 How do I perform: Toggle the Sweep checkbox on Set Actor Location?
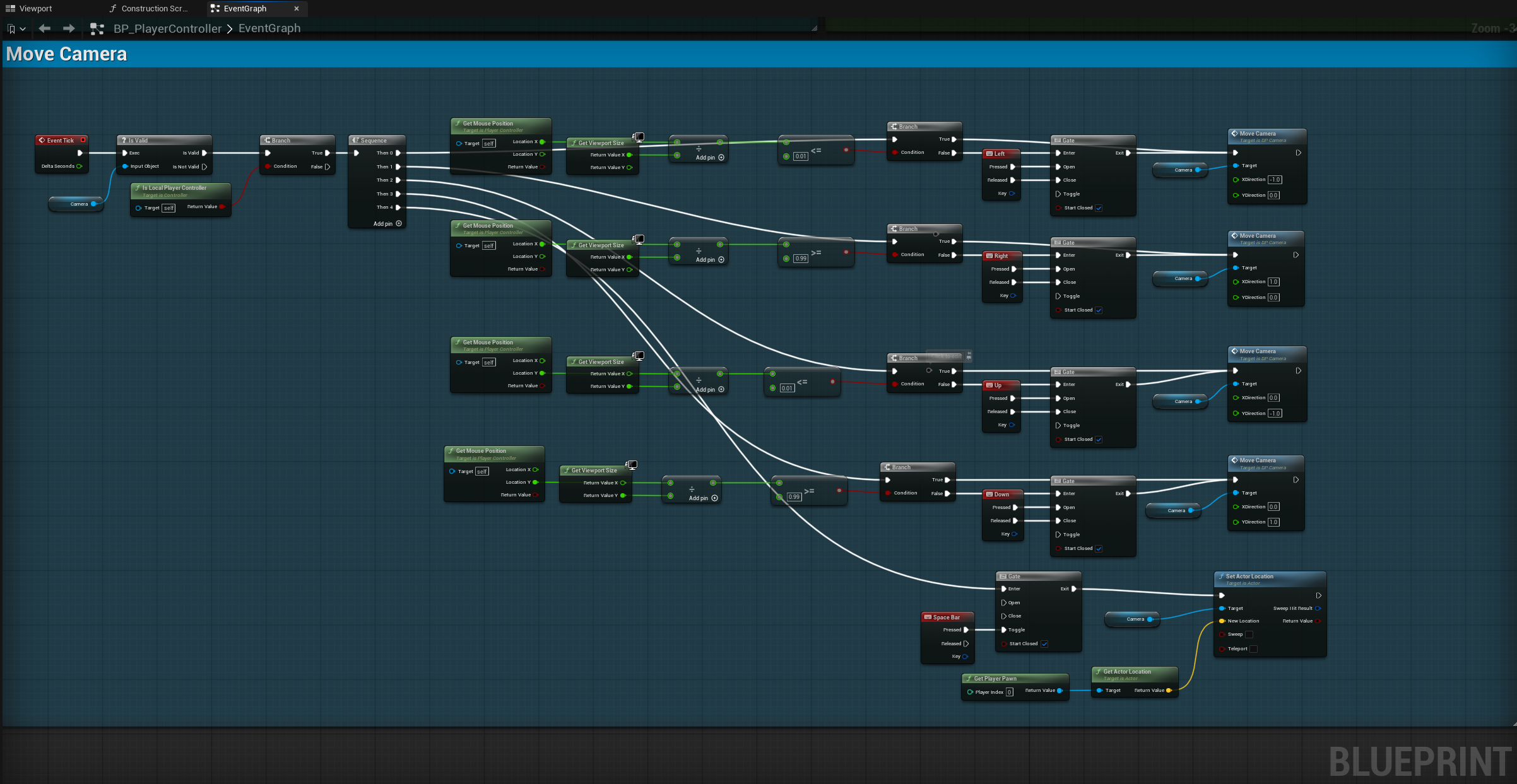point(1249,635)
